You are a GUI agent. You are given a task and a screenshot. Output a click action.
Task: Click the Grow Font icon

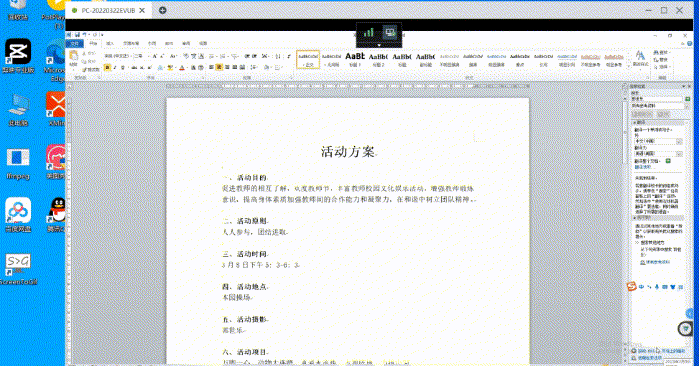[x=154, y=56]
